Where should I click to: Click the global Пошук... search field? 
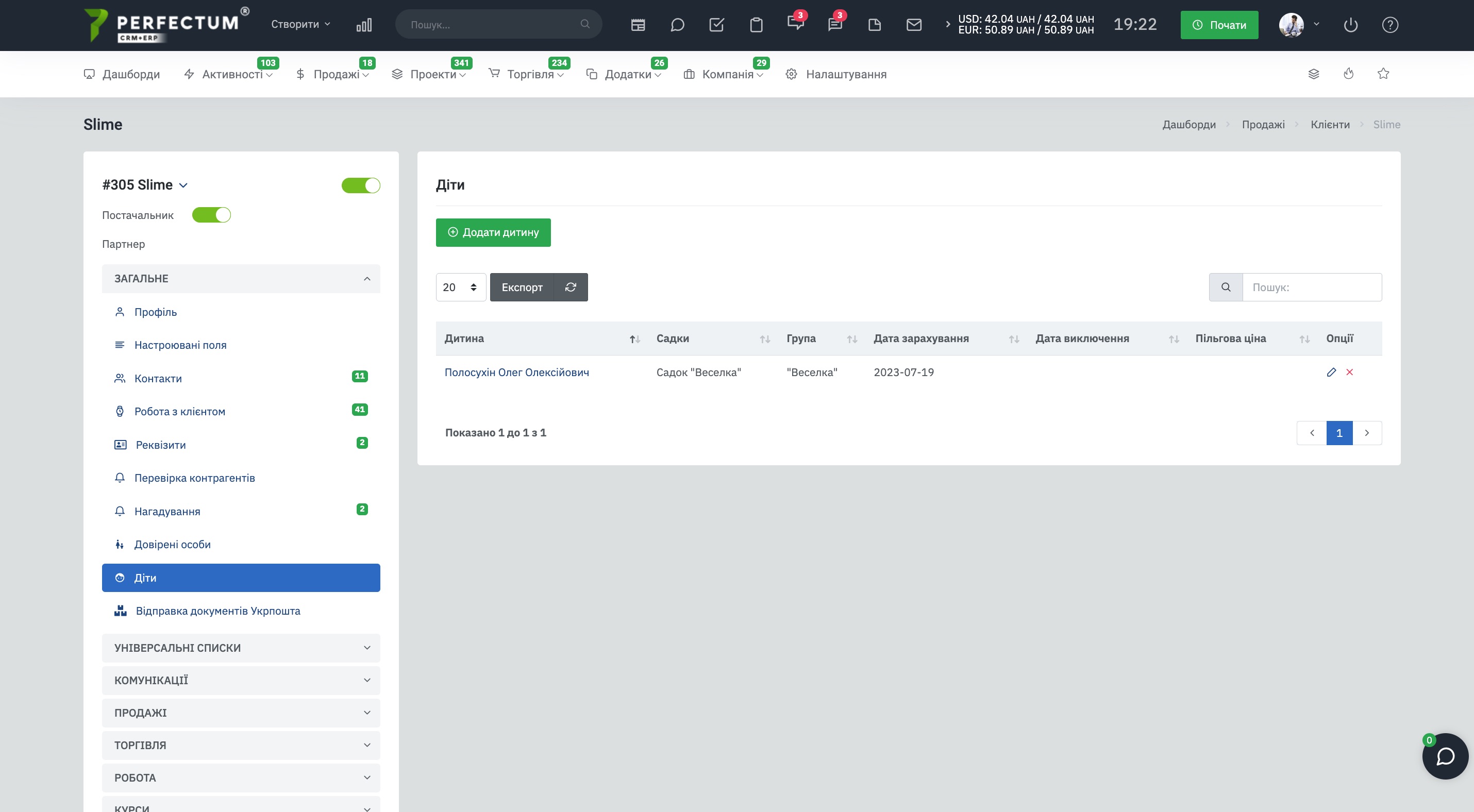pos(498,24)
